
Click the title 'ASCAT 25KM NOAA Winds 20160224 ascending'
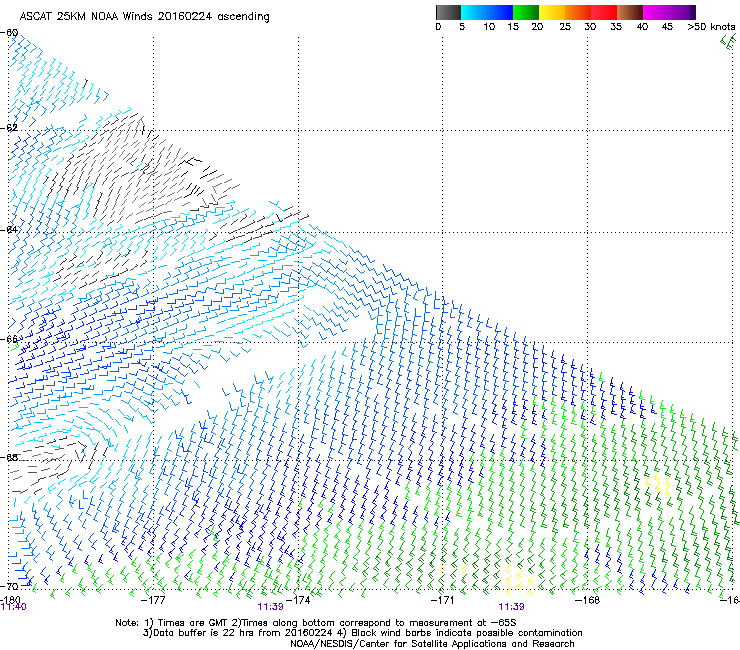144,17
